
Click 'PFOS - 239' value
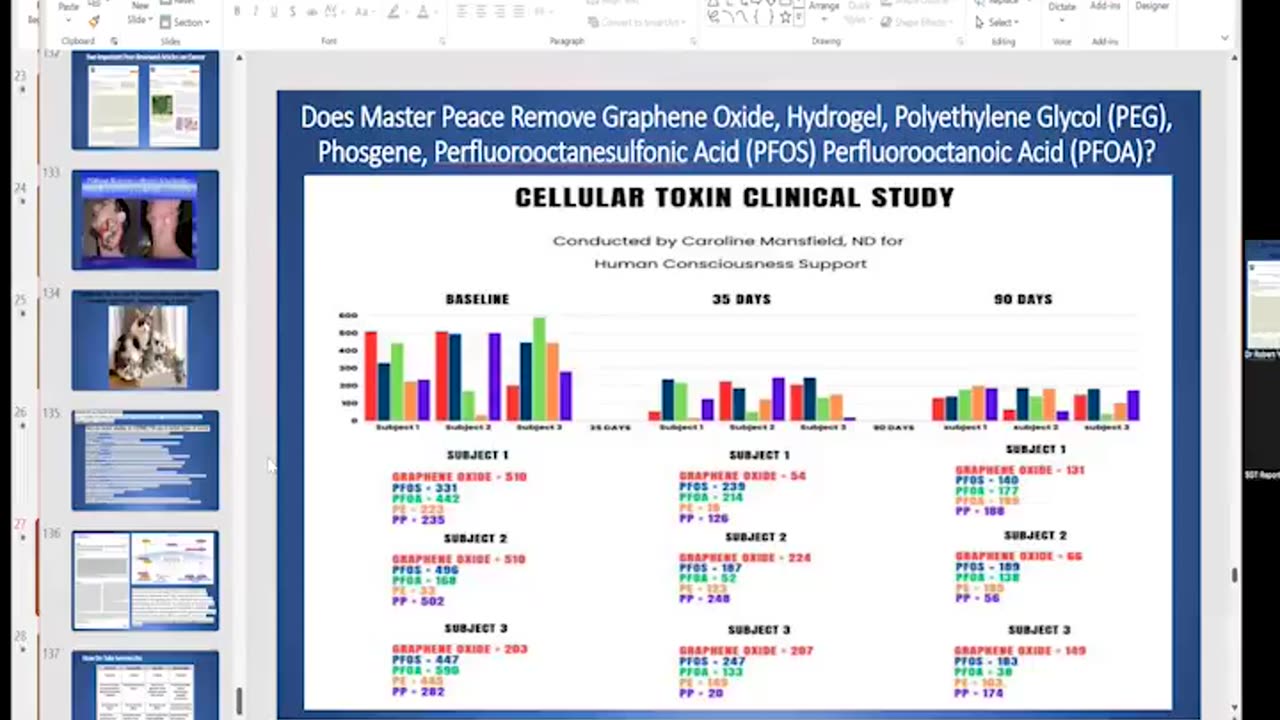pyautogui.click(x=712, y=487)
